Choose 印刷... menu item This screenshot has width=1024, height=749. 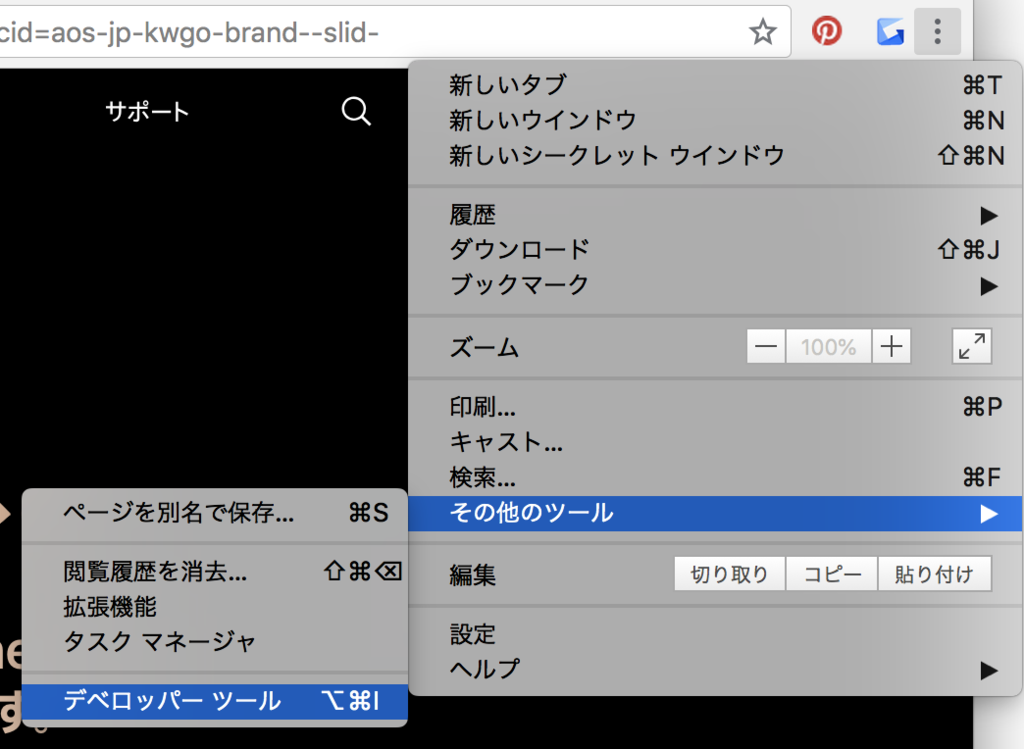715,407
